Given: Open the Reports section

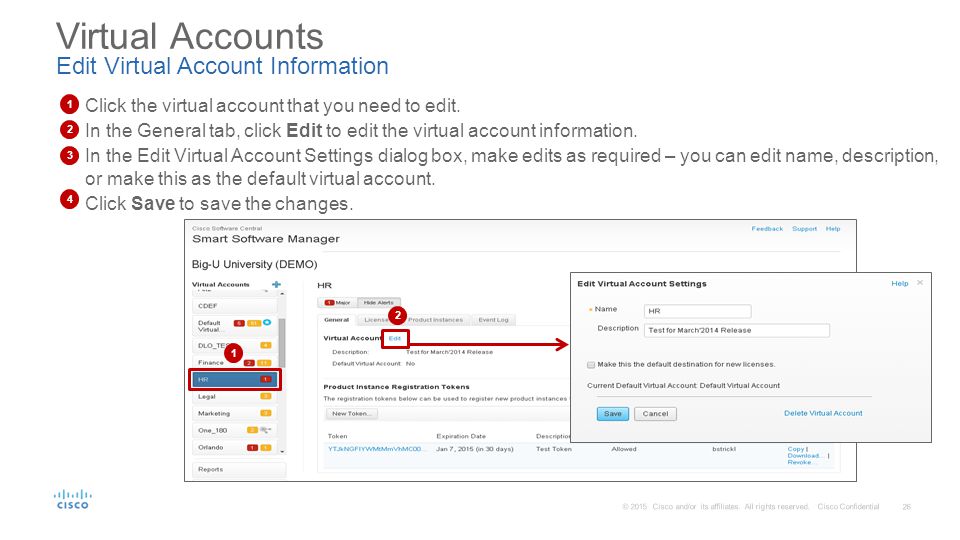Looking at the screenshot, I should [239, 470].
